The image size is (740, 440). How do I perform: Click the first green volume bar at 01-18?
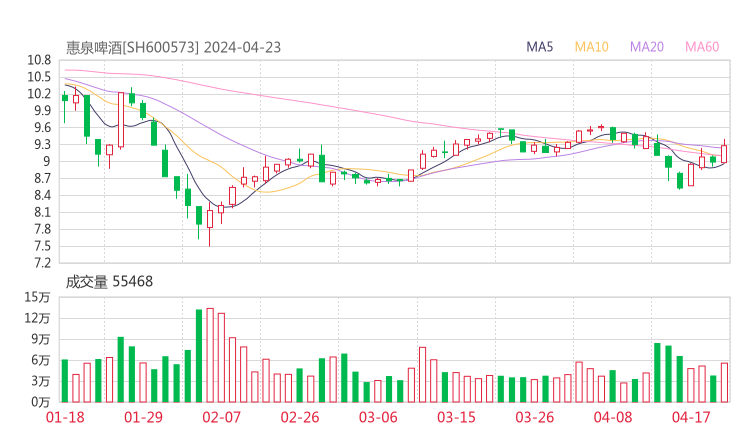[65, 381]
